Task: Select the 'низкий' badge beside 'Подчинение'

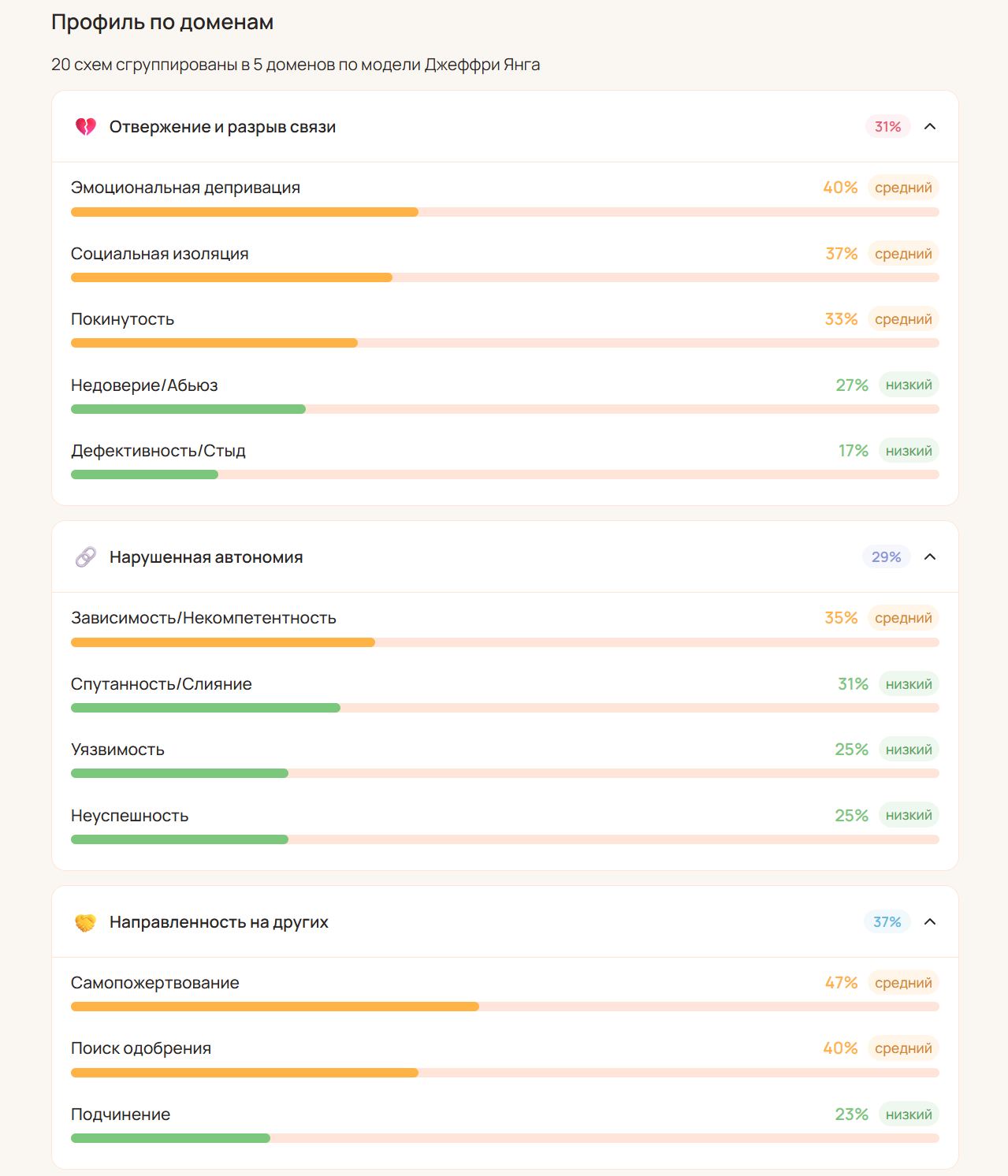Action: click(x=909, y=1114)
